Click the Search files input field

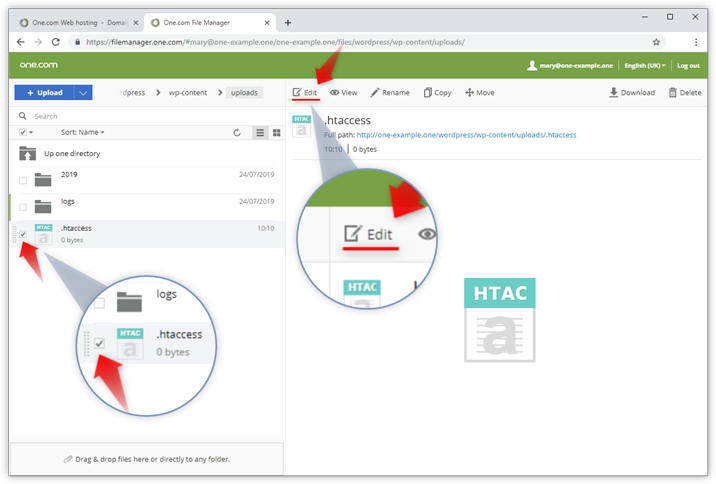(x=120, y=116)
